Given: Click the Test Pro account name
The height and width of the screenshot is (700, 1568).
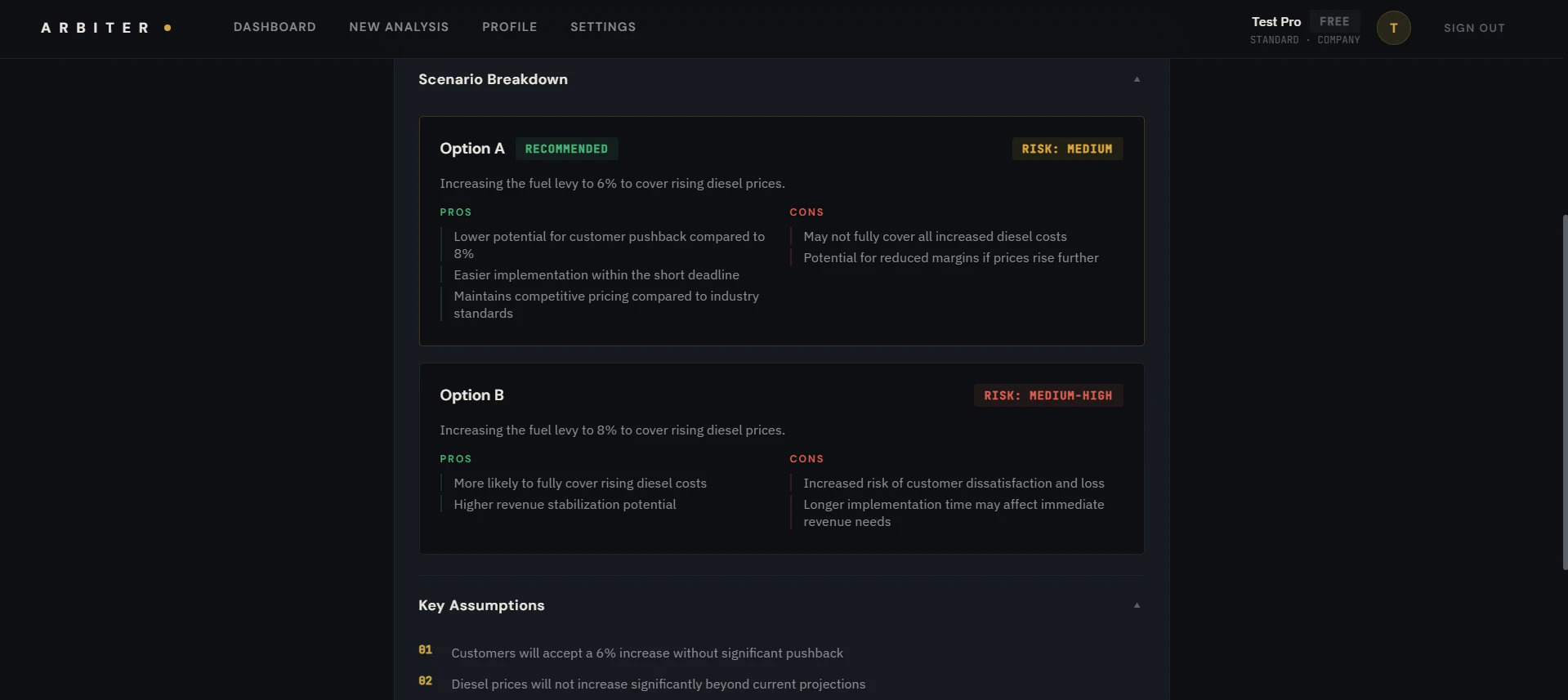Looking at the screenshot, I should pyautogui.click(x=1275, y=22).
